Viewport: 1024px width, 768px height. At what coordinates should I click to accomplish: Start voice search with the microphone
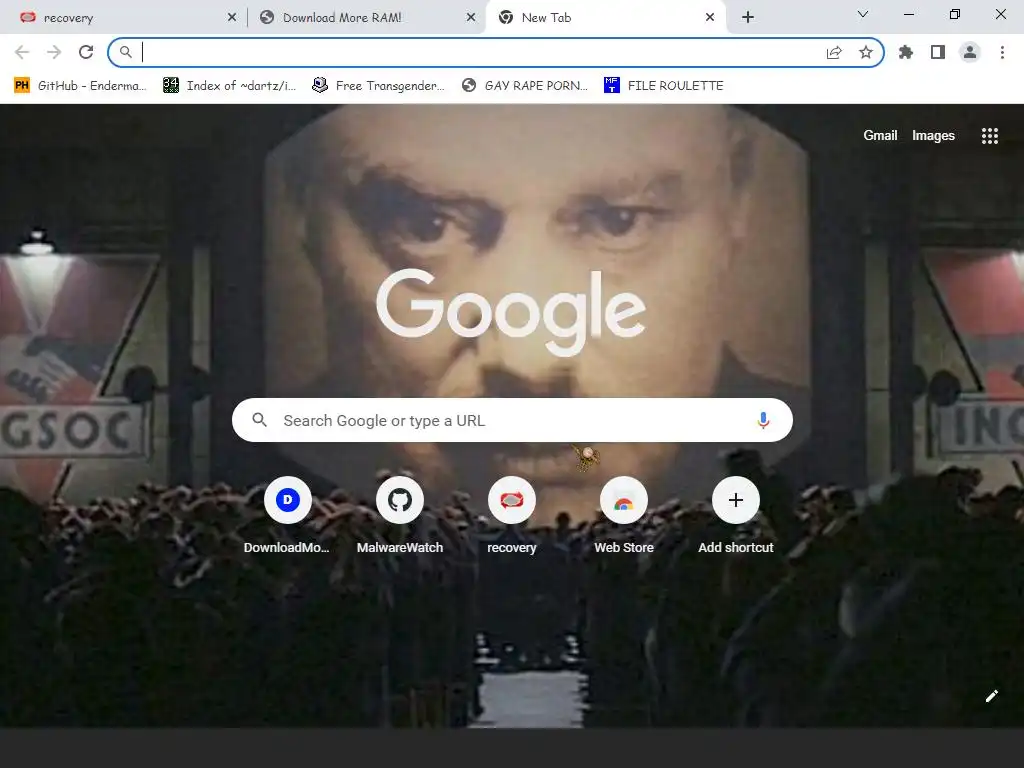point(763,420)
